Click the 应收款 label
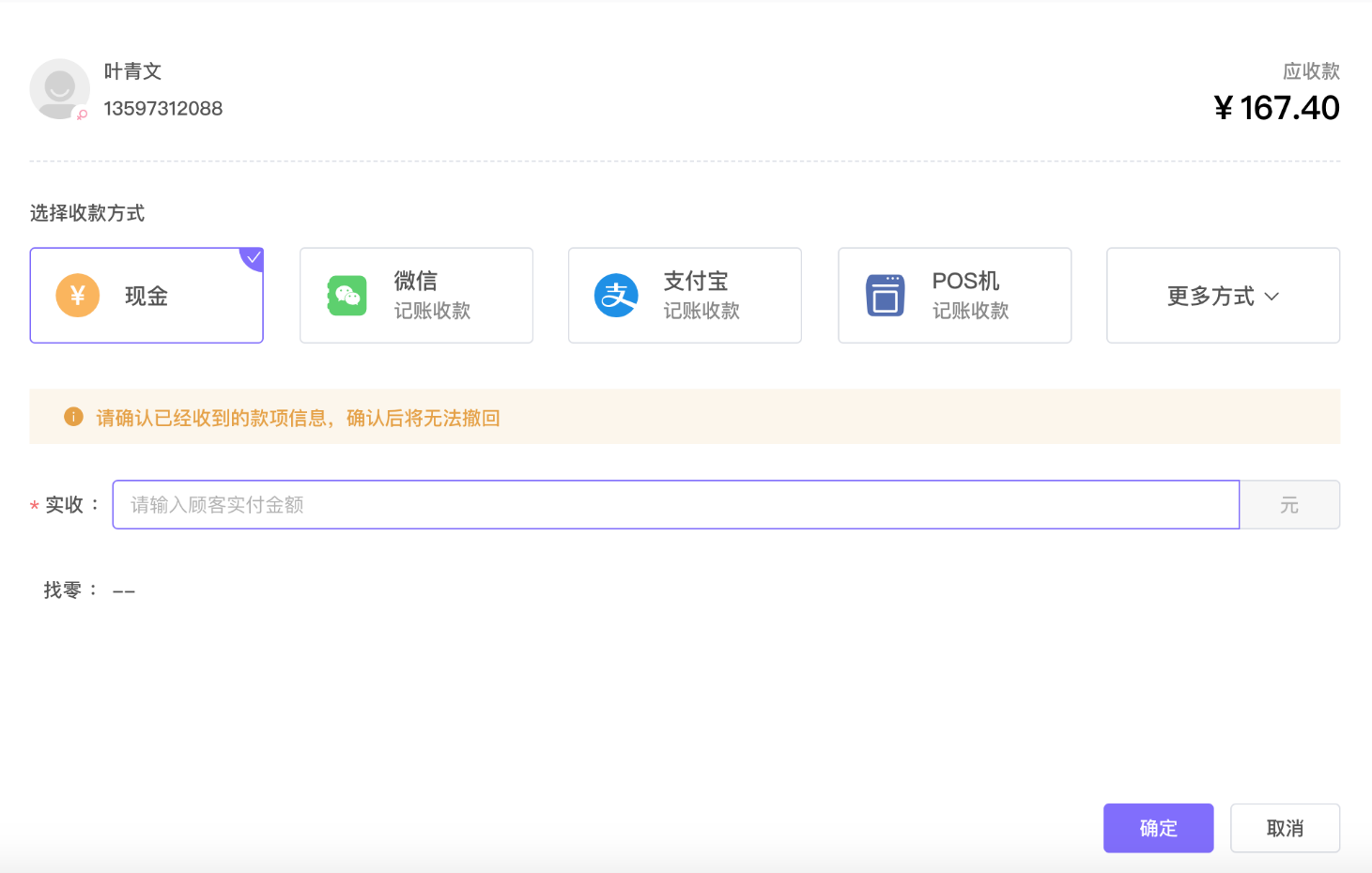1372x873 pixels. [1311, 71]
